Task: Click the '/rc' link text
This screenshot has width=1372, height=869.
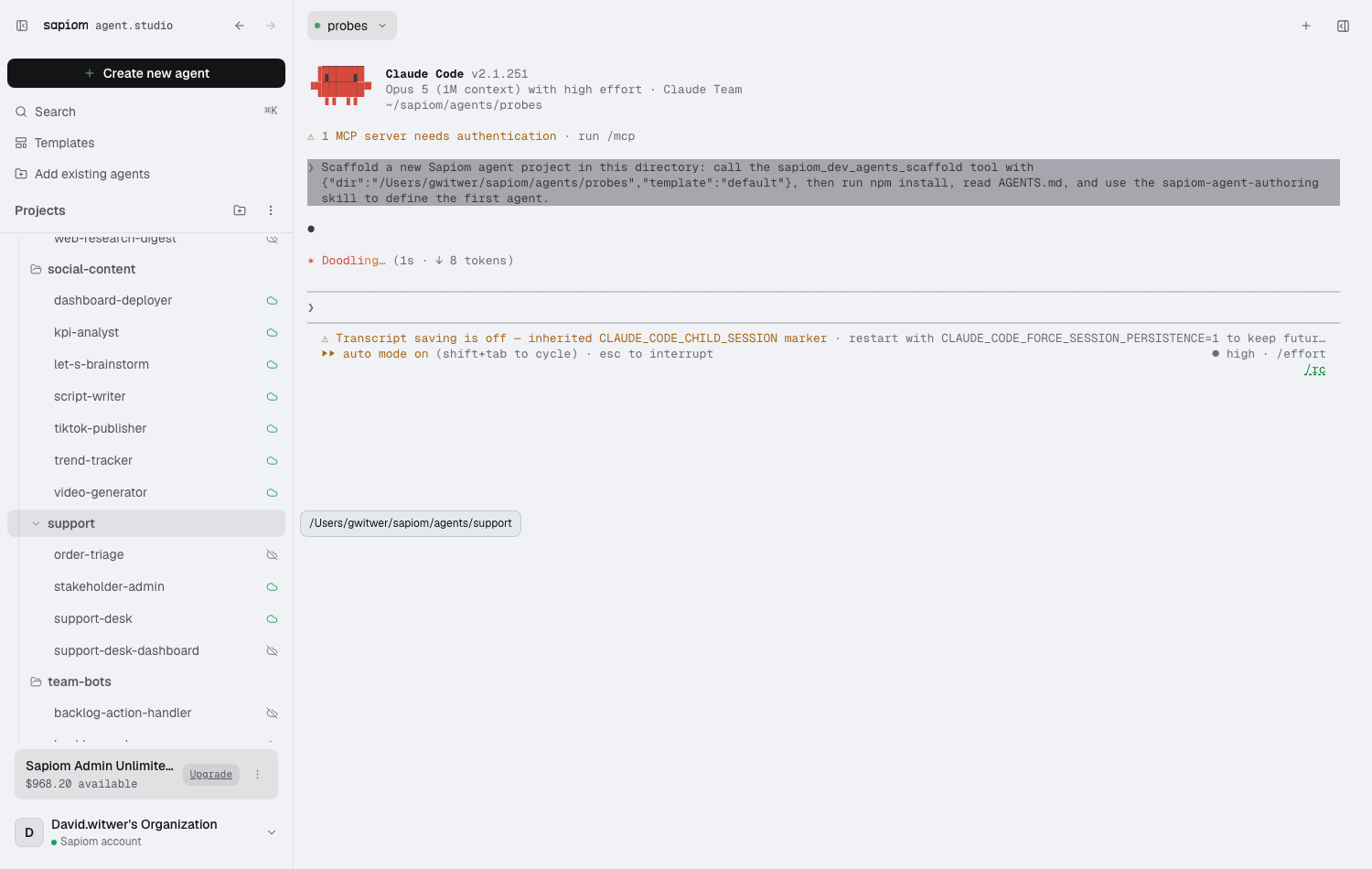Action: (1314, 370)
